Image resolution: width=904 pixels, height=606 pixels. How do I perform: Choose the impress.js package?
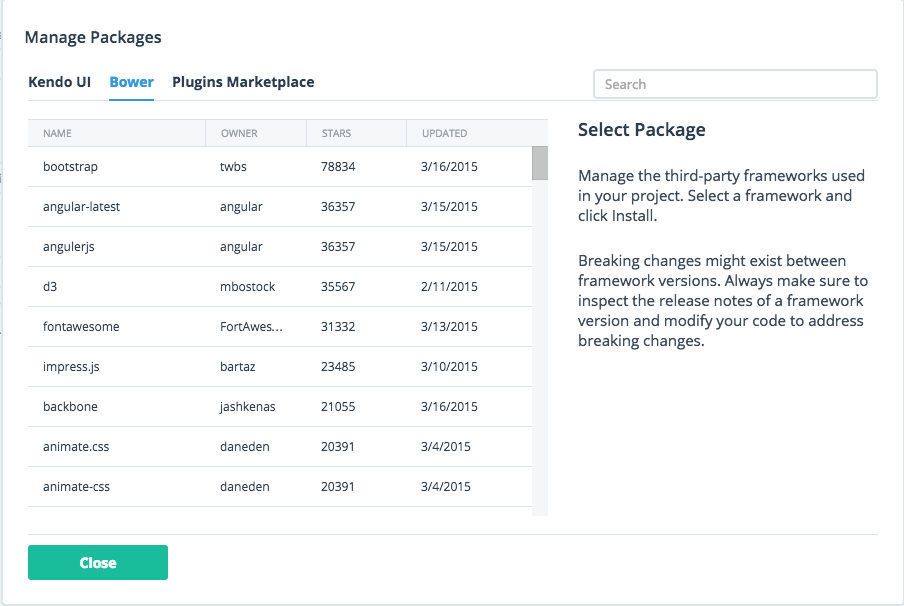point(71,367)
